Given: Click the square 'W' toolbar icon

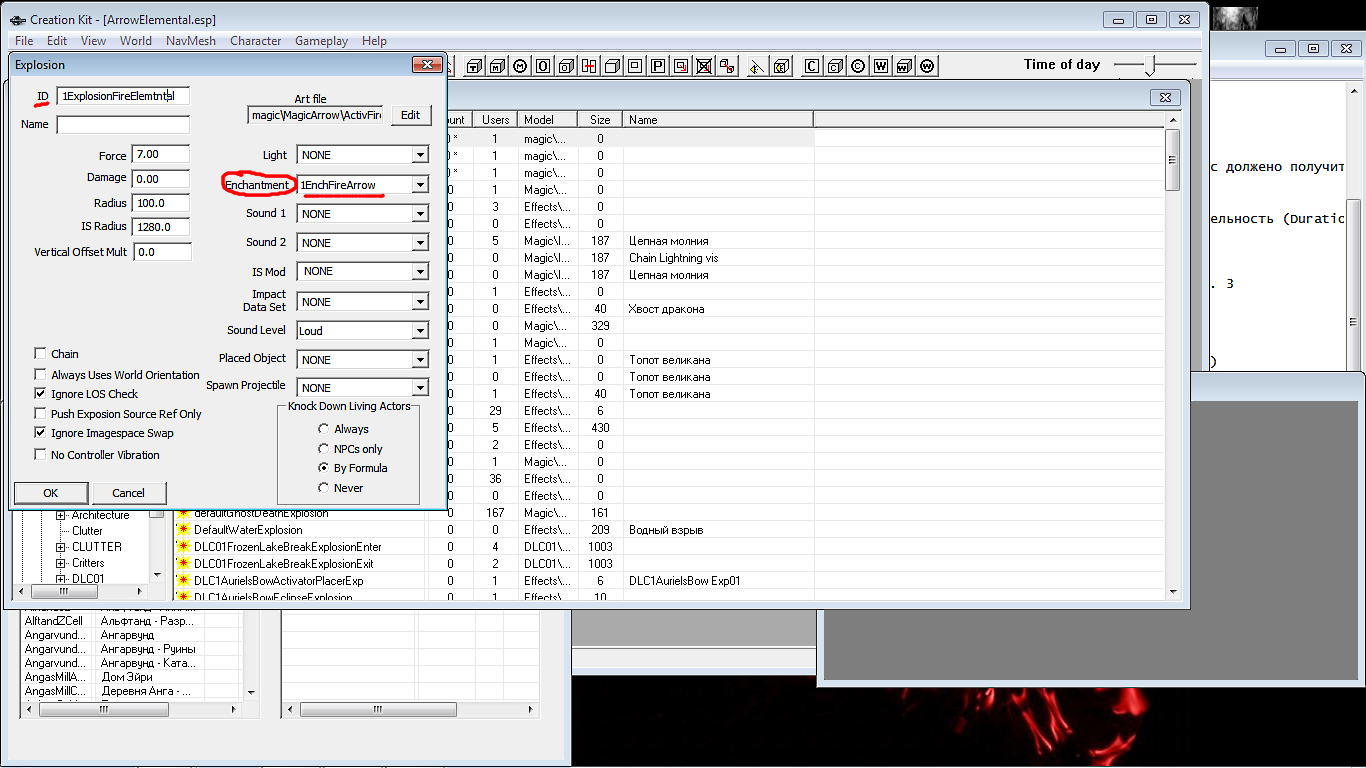Looking at the screenshot, I should (881, 66).
